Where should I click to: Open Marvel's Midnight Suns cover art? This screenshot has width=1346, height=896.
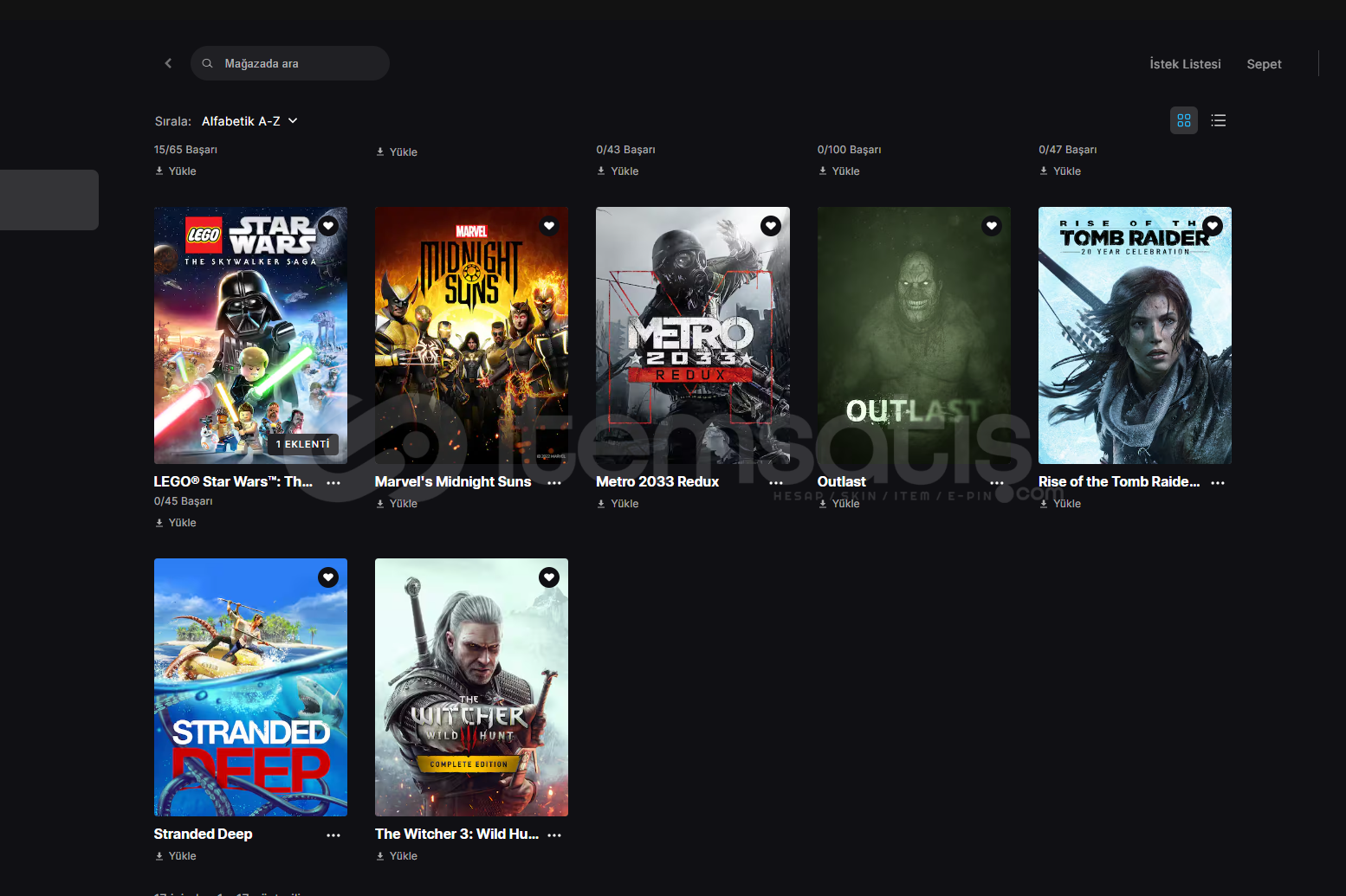(471, 336)
